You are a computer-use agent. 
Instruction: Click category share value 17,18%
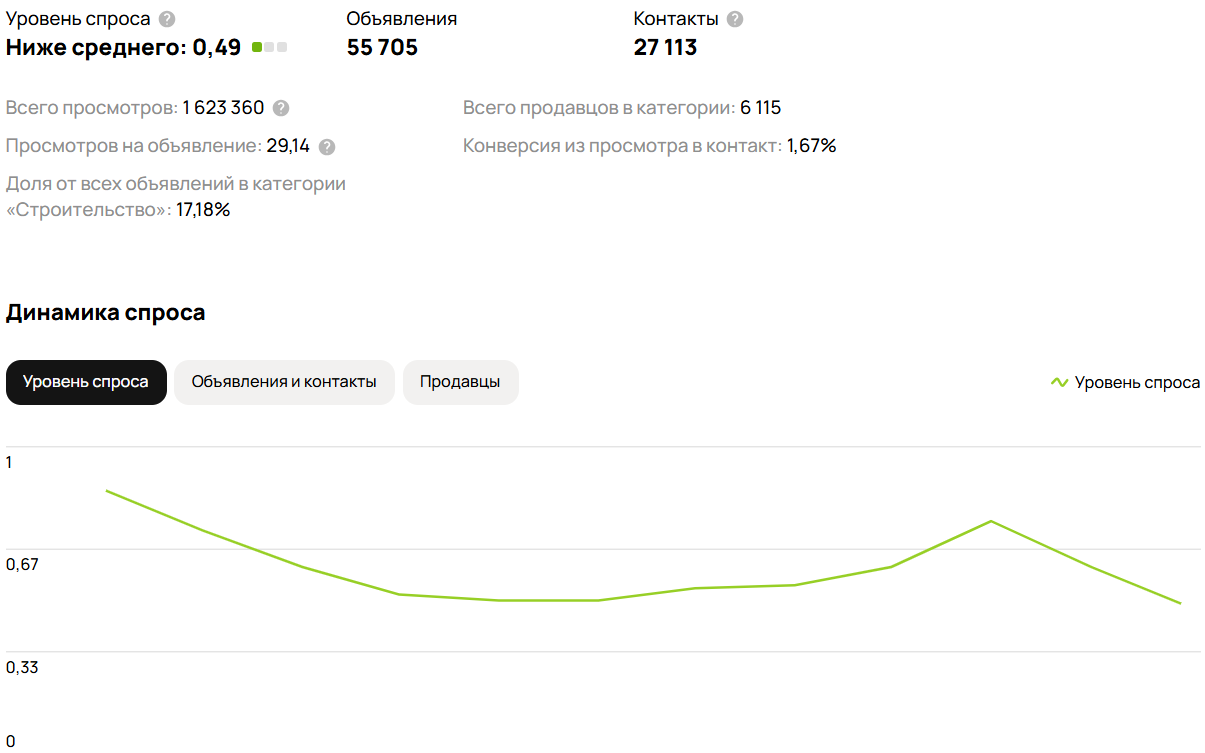(203, 210)
